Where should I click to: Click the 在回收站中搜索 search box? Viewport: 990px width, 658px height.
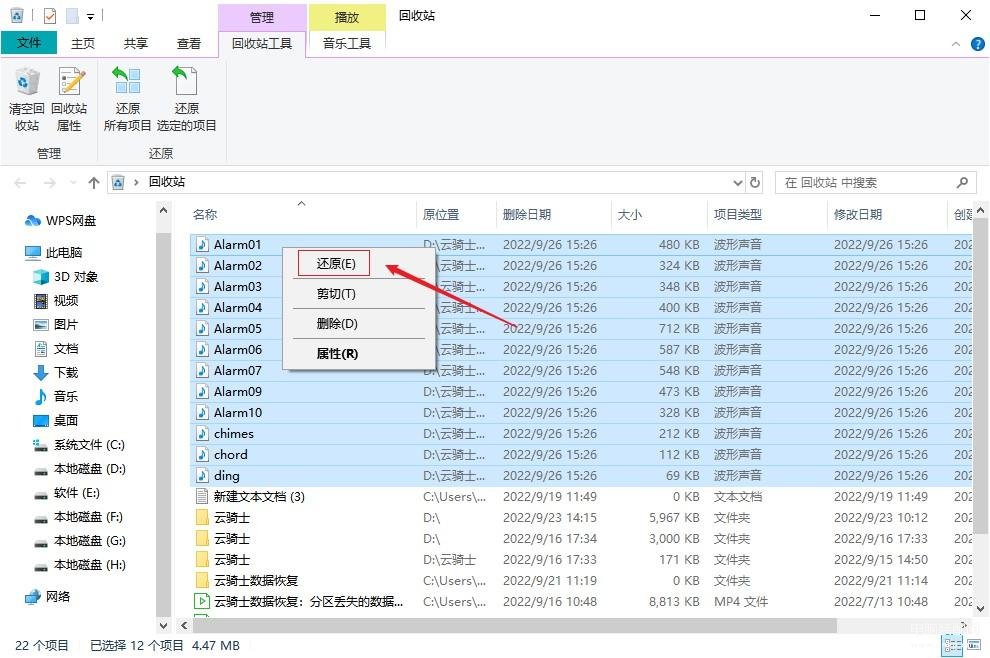(x=866, y=183)
